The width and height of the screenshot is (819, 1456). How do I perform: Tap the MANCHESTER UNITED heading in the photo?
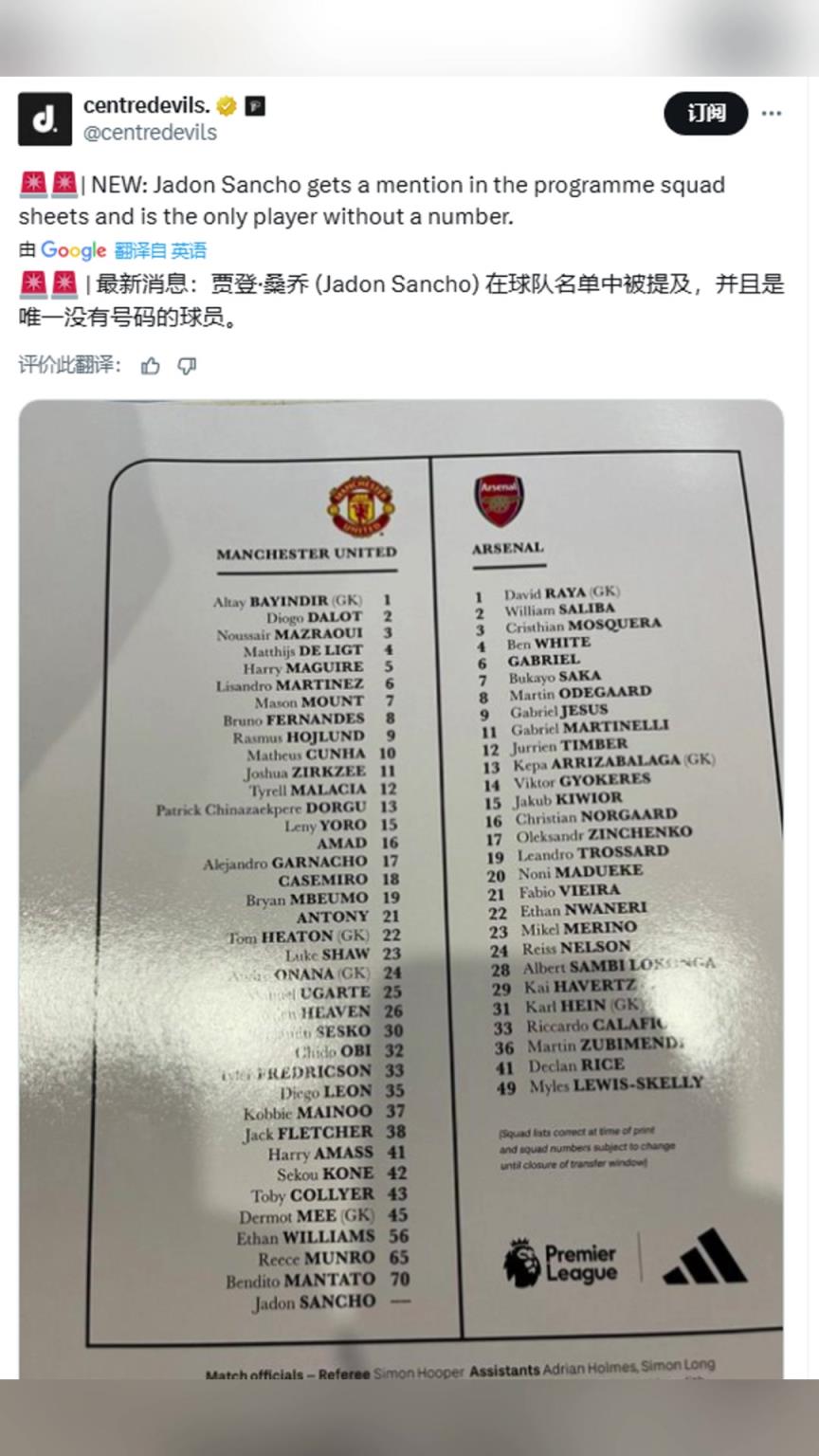click(x=306, y=553)
